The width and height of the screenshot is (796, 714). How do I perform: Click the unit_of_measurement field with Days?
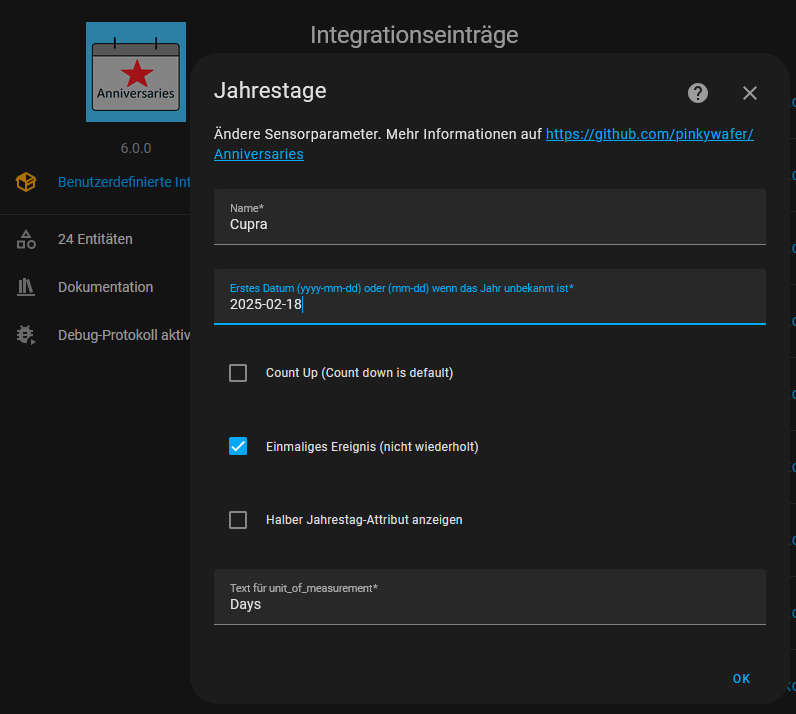(489, 597)
